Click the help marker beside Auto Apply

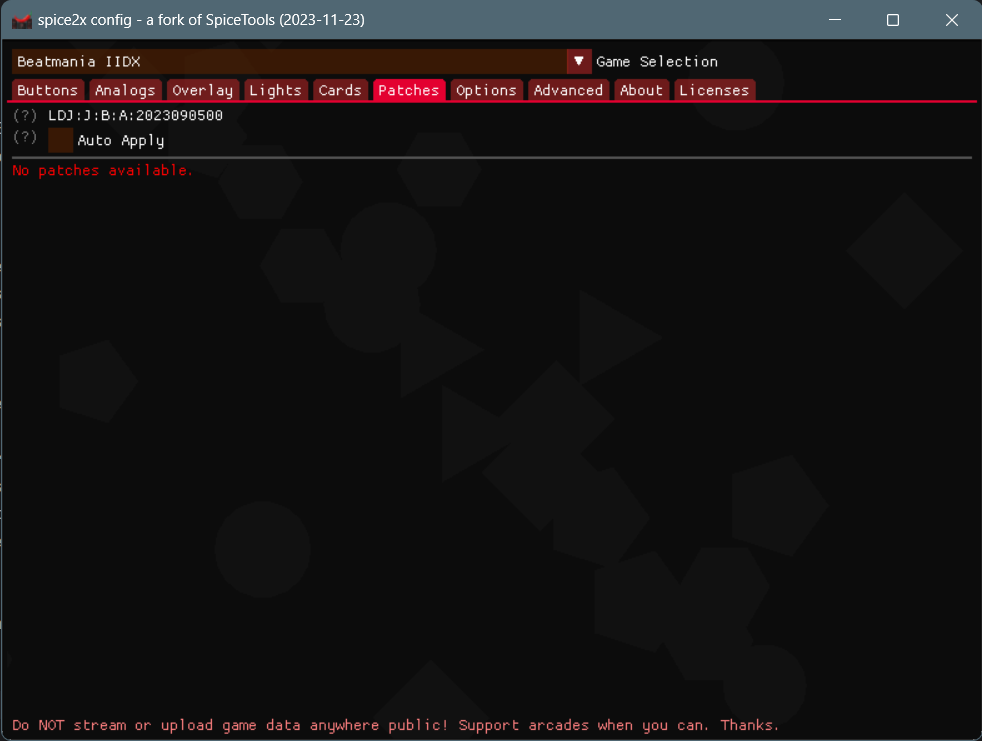25,137
